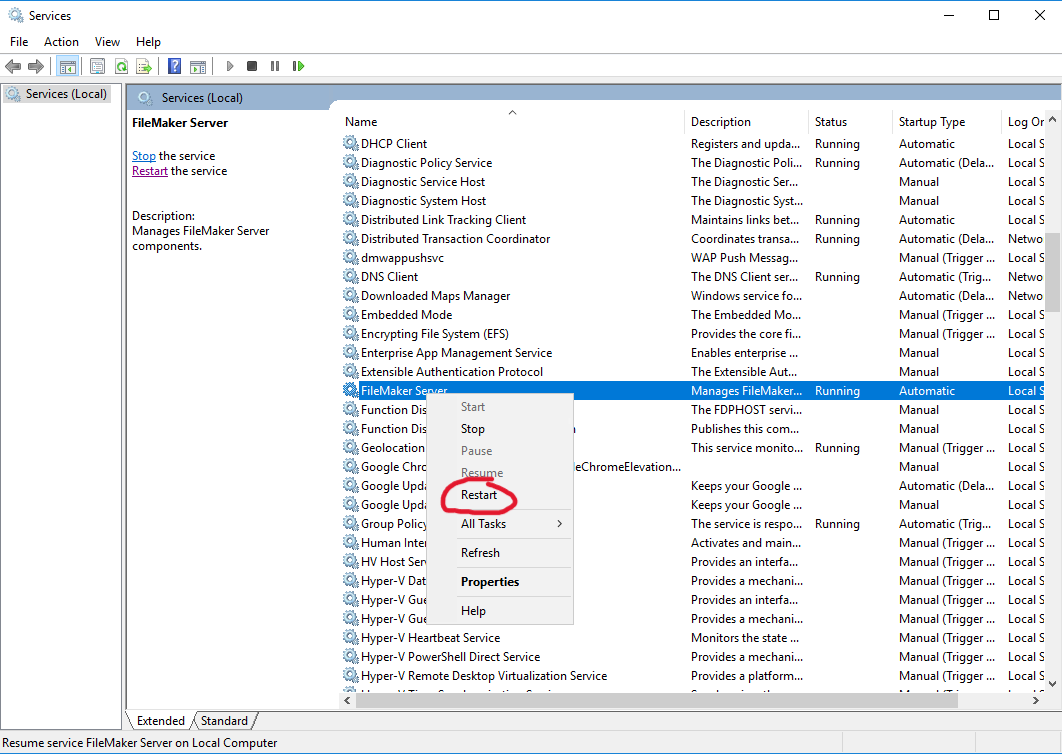Select Encrypting File System (EFS) service

[693, 333]
